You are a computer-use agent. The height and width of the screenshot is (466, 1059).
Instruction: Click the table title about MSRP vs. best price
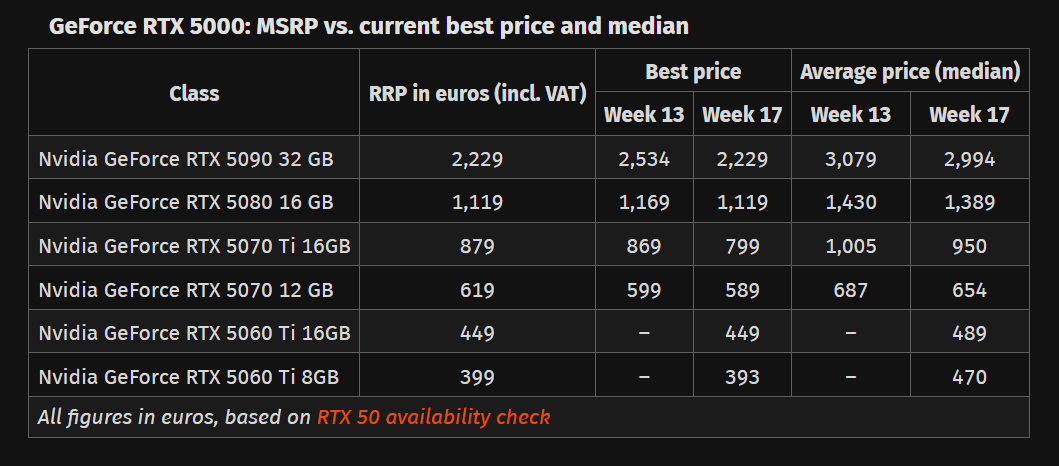click(x=368, y=25)
